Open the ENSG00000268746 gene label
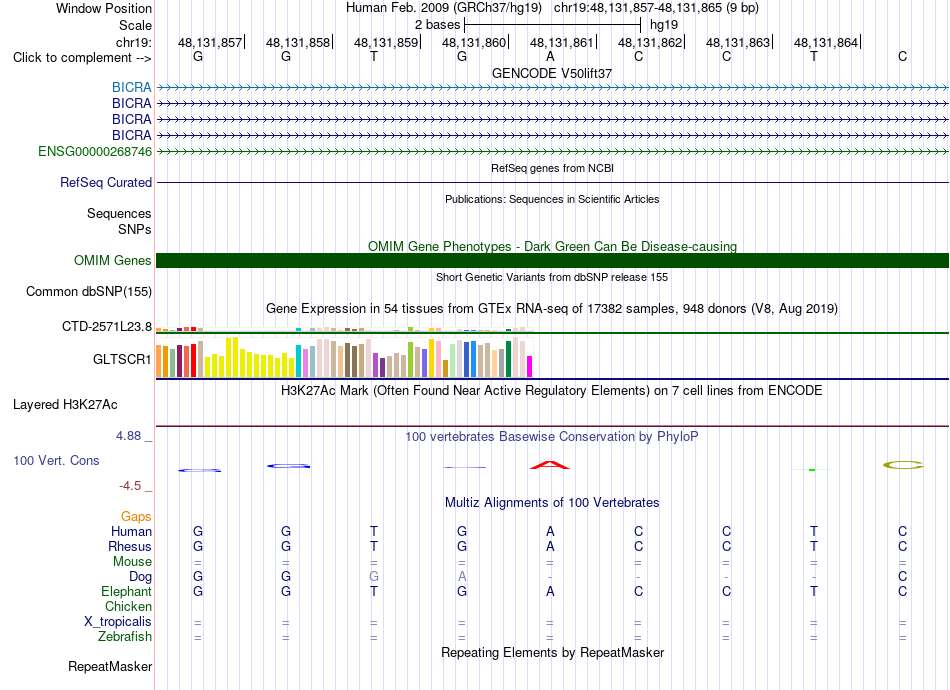The width and height of the screenshot is (950, 690). (95, 151)
